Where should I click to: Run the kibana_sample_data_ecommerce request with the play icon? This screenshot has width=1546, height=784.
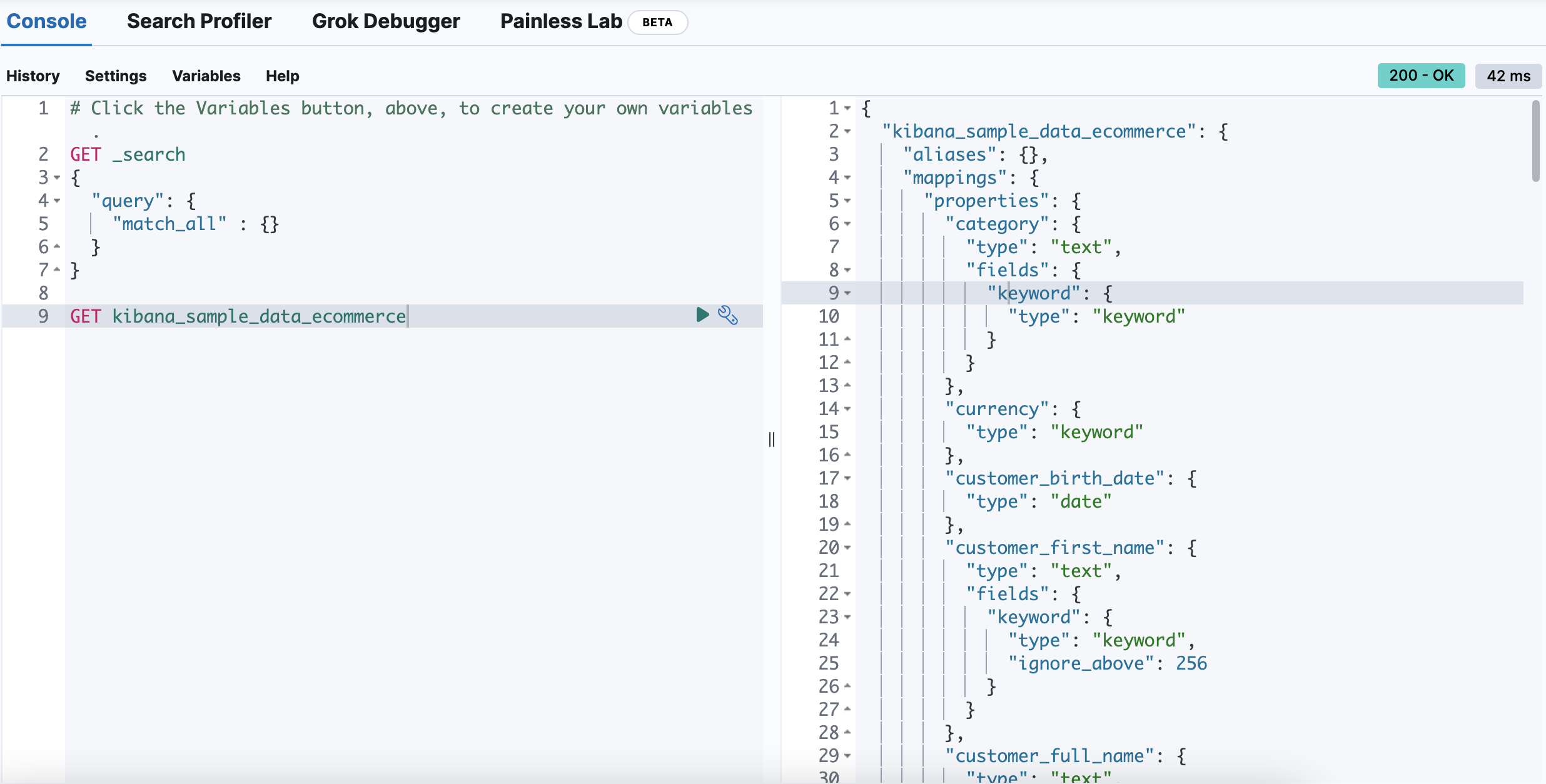[x=702, y=315]
